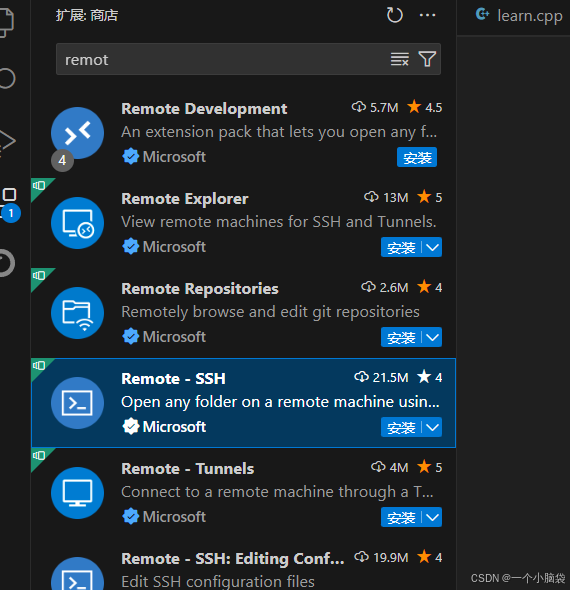570x590 pixels.
Task: Click the Remote - SSH extension icon
Action: pos(78,403)
